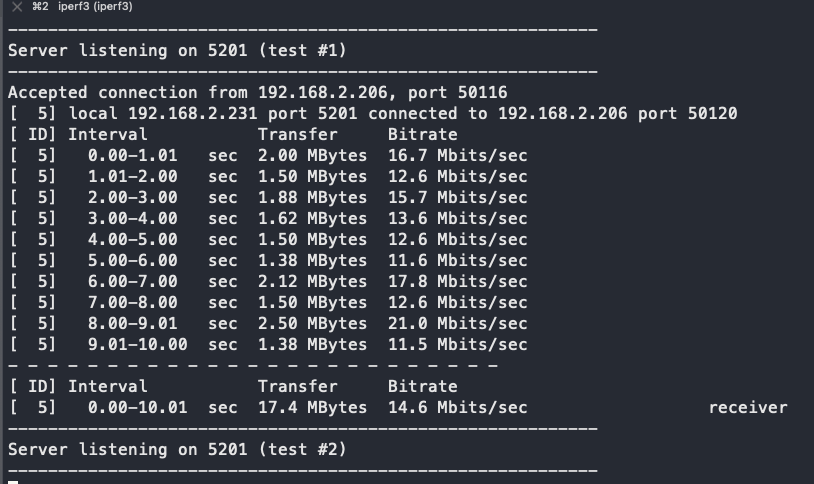Click the first Interval column header

[107, 135]
